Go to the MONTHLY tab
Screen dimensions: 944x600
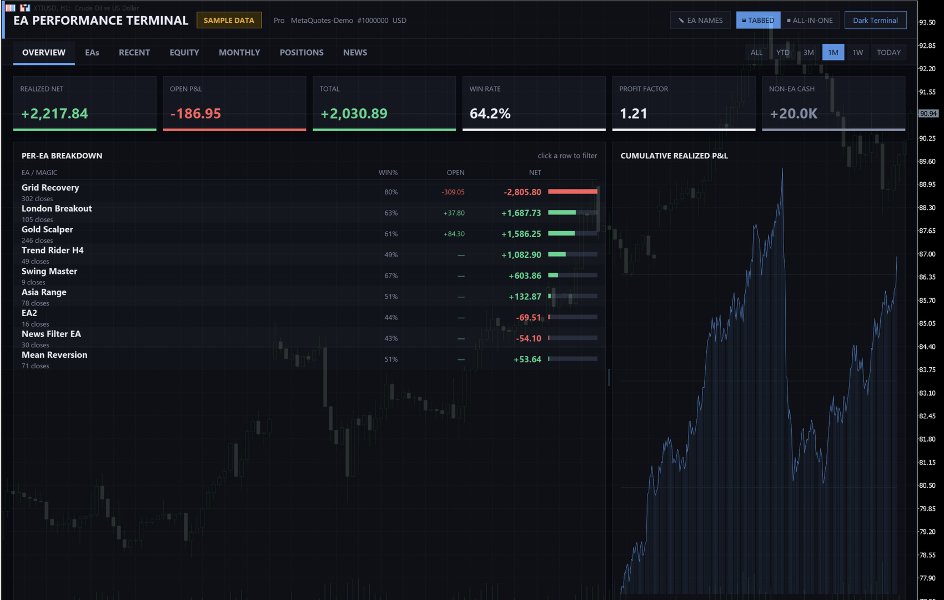[239, 52]
